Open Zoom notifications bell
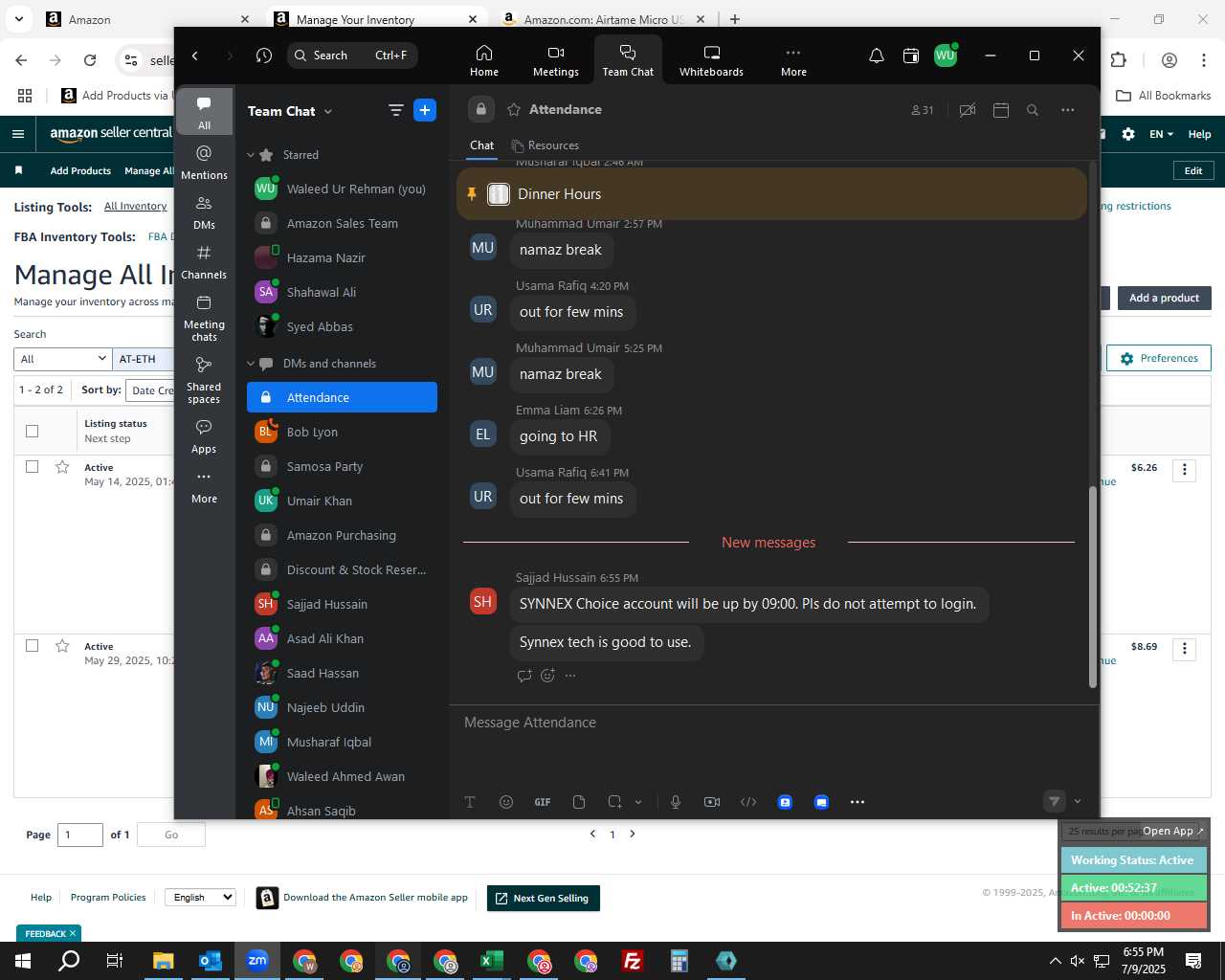1225x980 pixels. coord(876,56)
